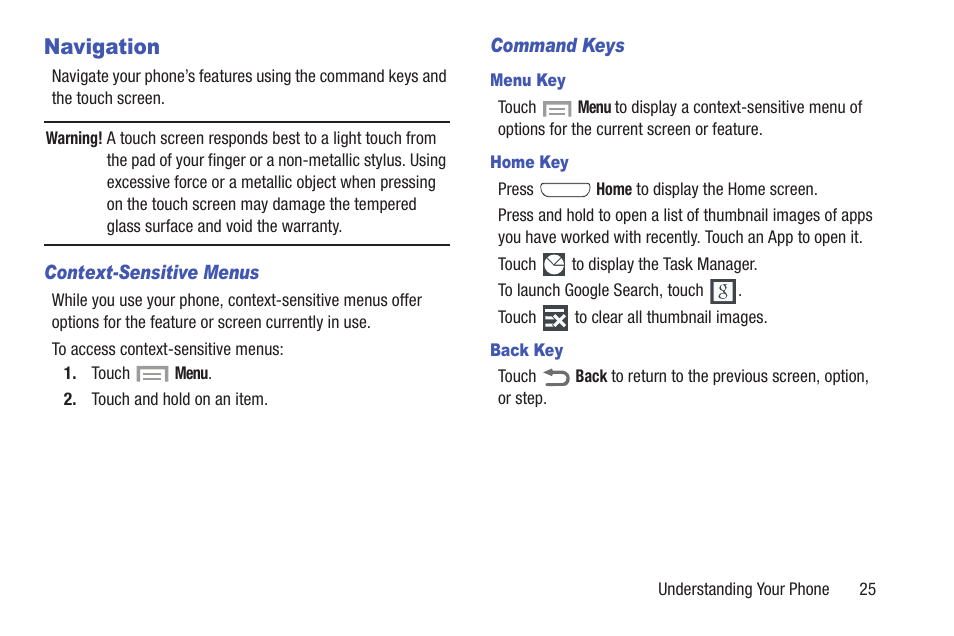The height and width of the screenshot is (636, 954).
Task: Click the Menu key icon under Menu Key
Action: 557,109
